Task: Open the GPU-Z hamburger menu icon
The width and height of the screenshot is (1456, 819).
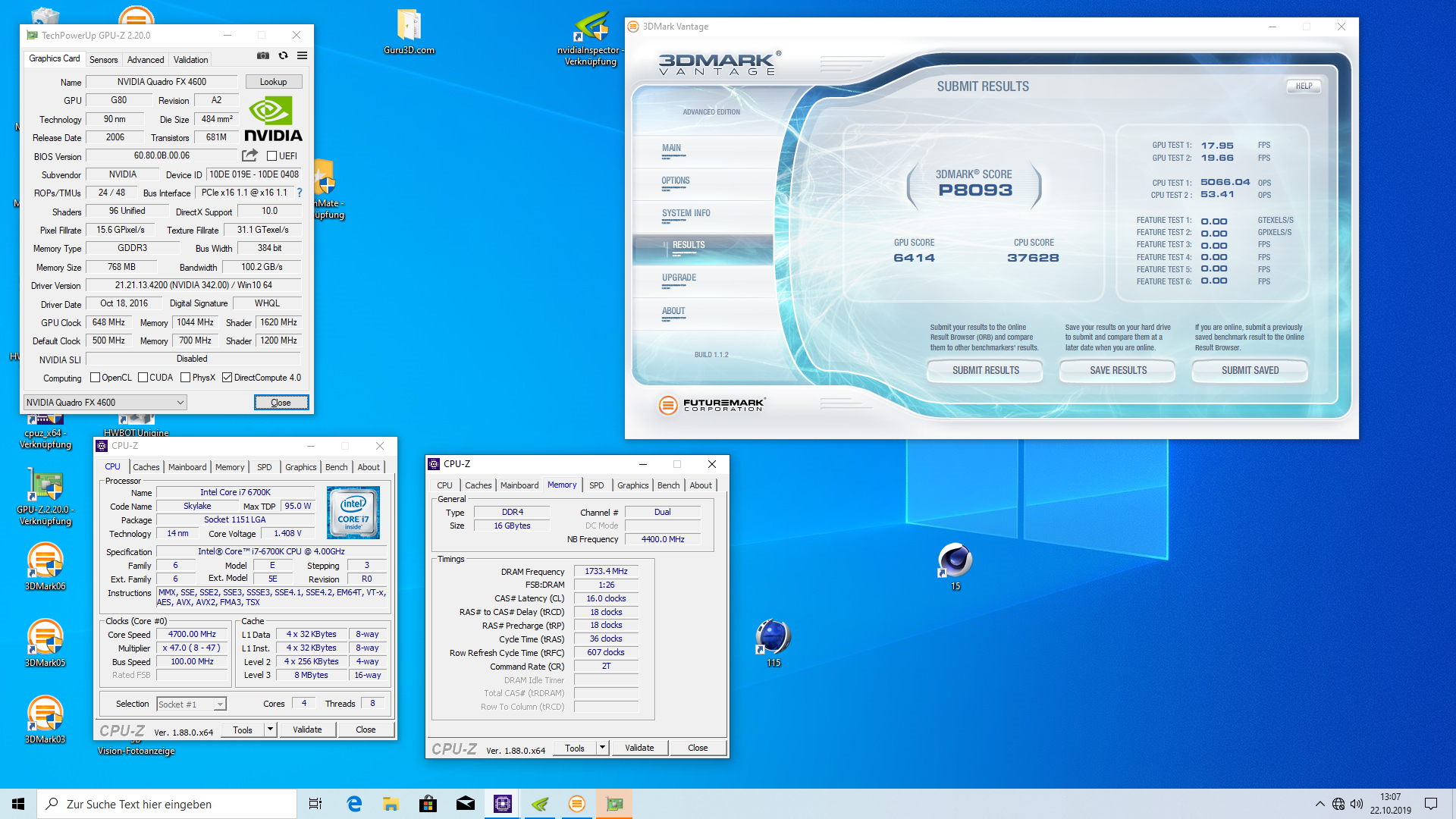Action: pyautogui.click(x=302, y=55)
